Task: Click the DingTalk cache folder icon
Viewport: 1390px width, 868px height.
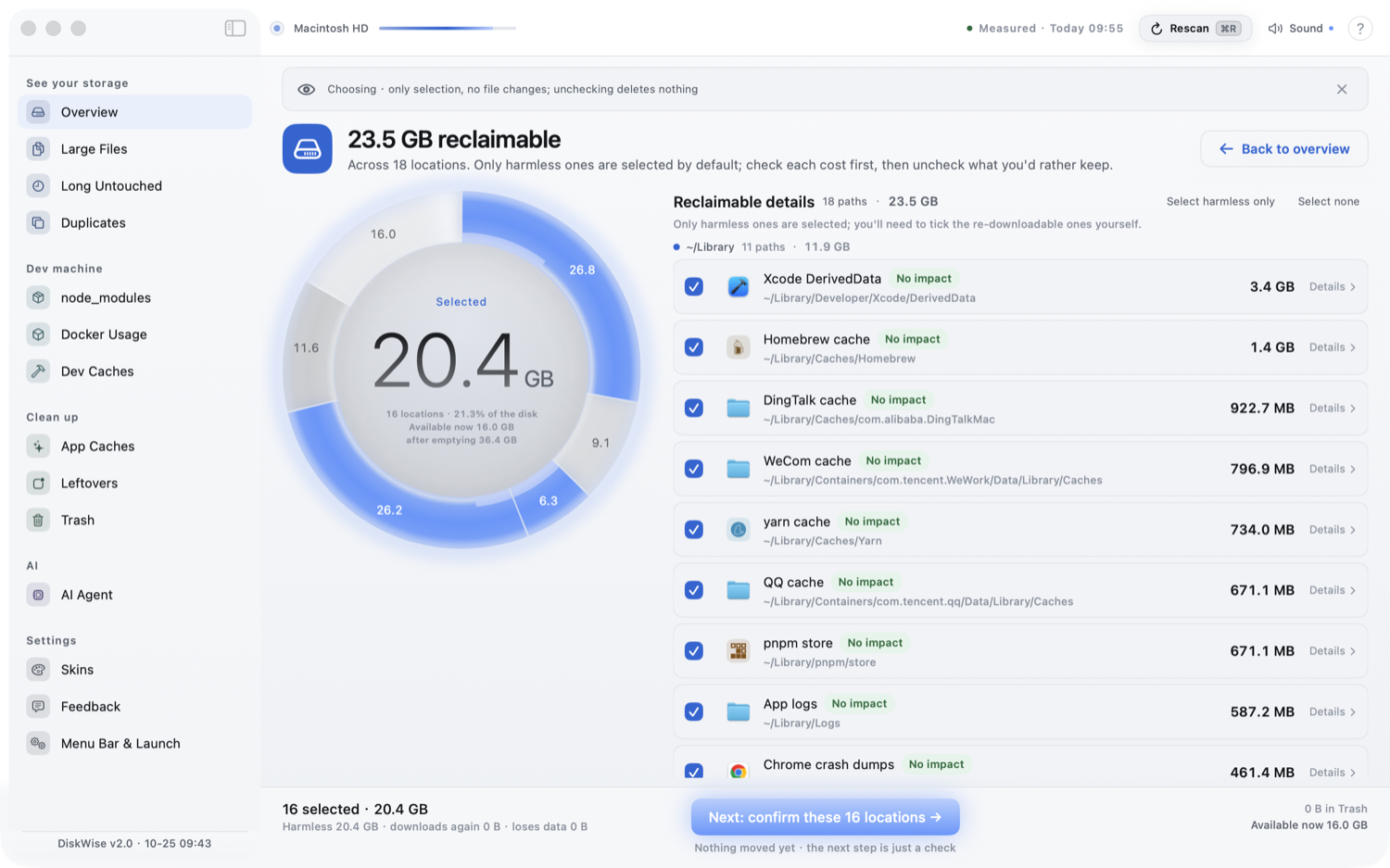Action: coord(738,409)
